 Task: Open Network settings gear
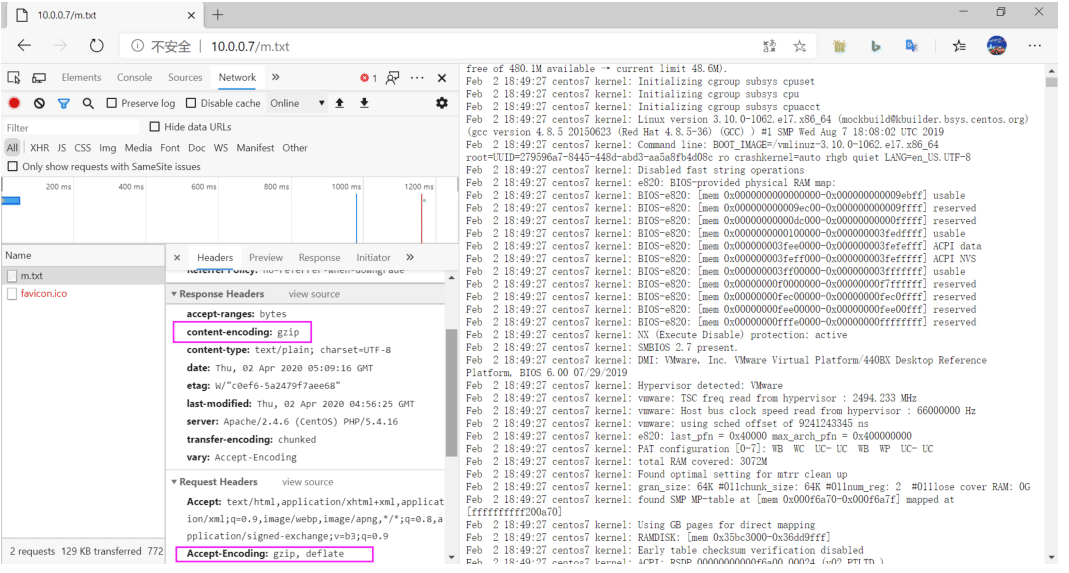(442, 103)
